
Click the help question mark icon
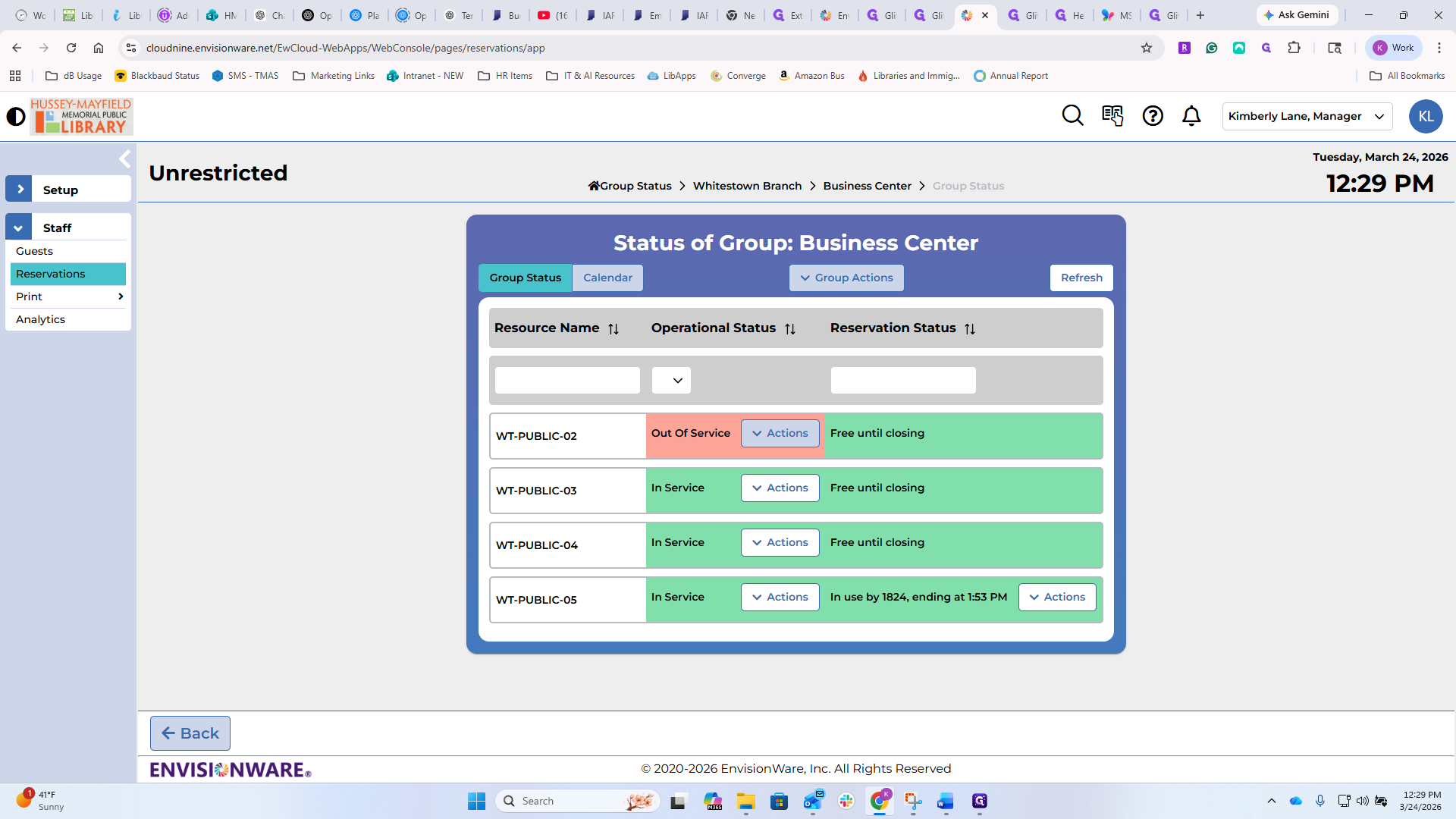click(x=1153, y=116)
